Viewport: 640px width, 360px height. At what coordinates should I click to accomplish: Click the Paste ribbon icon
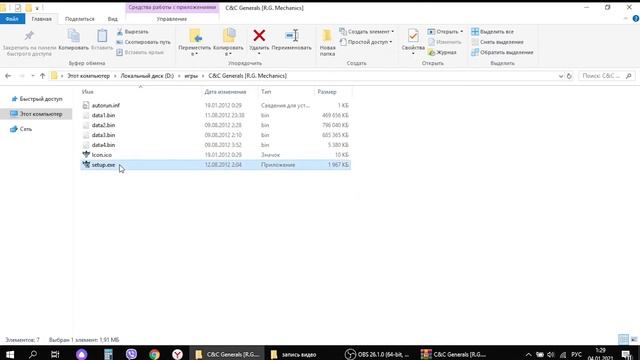[x=102, y=40]
